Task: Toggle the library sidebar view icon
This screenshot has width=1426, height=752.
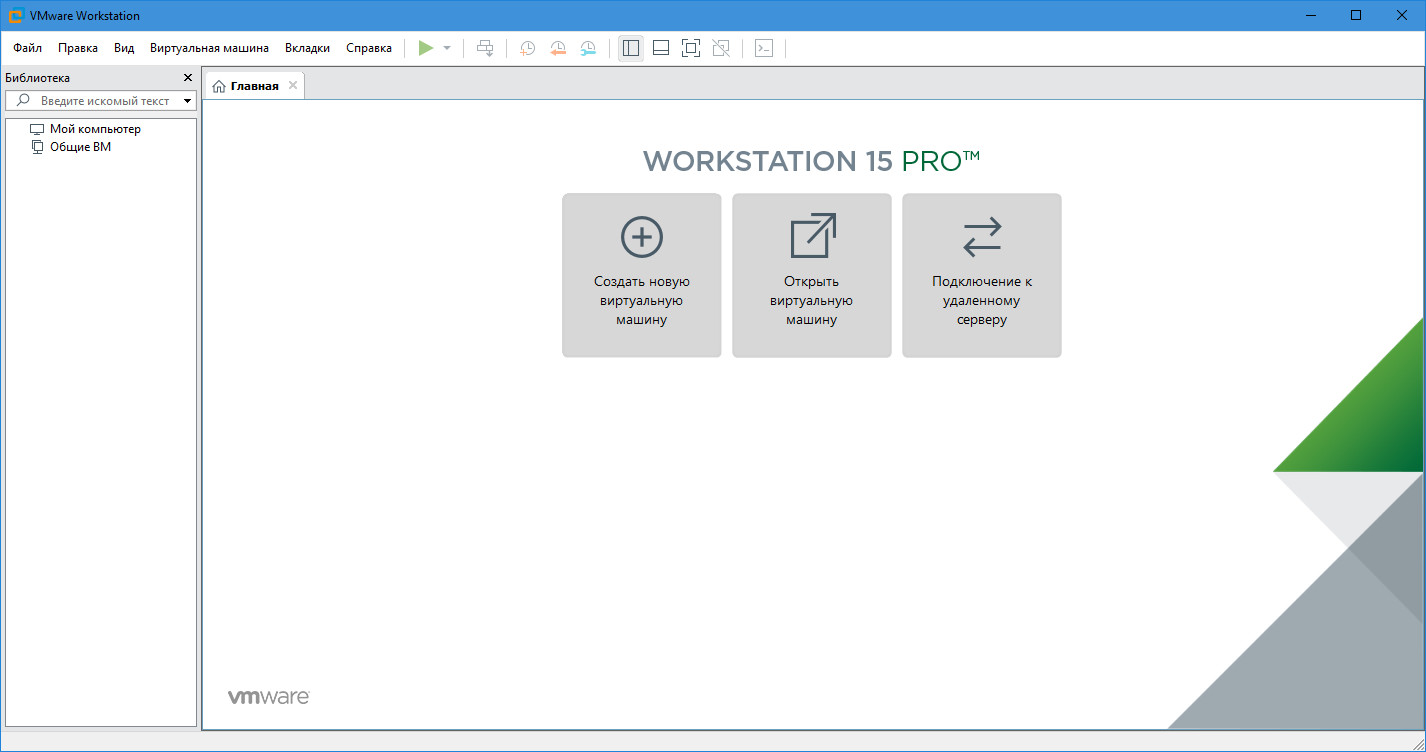Action: 631,48
